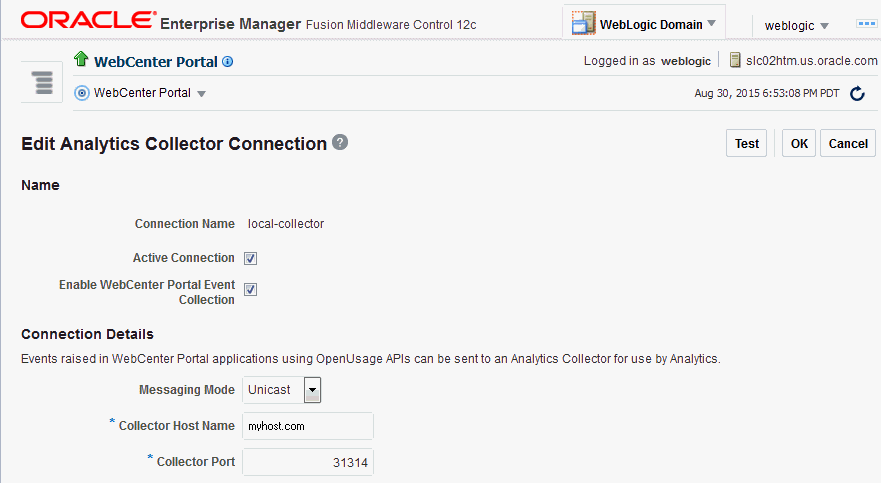Open the three-dot overflow icon at top right
This screenshot has height=483, width=881.
pyautogui.click(x=866, y=24)
